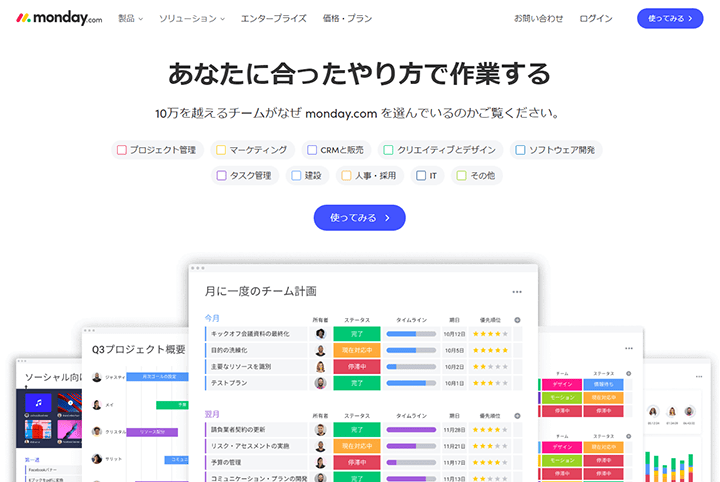Click music note thumbnail in social board
This screenshot has height=482, width=720.
pyautogui.click(x=39, y=403)
